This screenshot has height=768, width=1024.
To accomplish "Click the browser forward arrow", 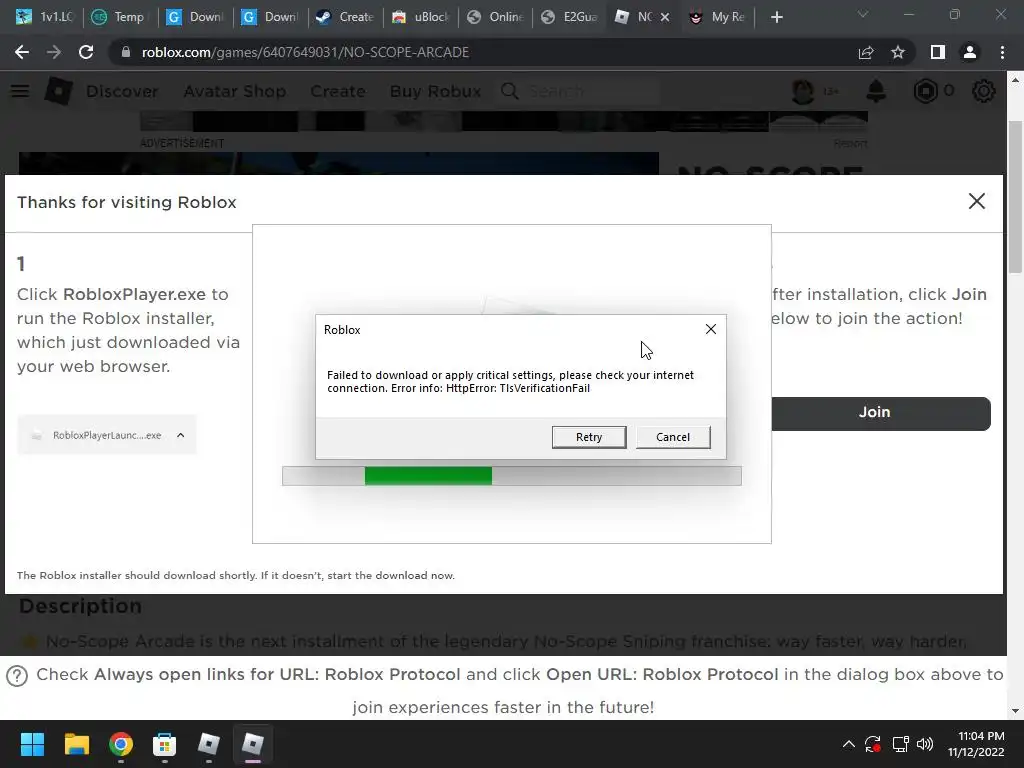I will [x=54, y=52].
